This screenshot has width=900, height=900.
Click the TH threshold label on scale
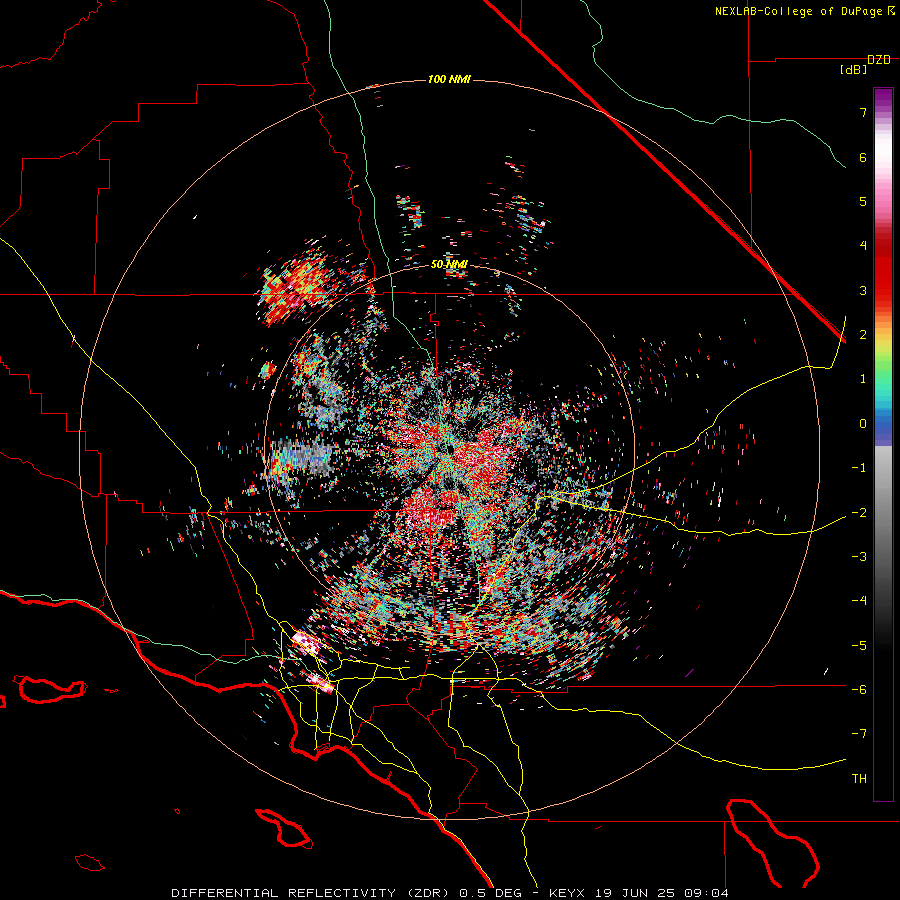coord(859,779)
